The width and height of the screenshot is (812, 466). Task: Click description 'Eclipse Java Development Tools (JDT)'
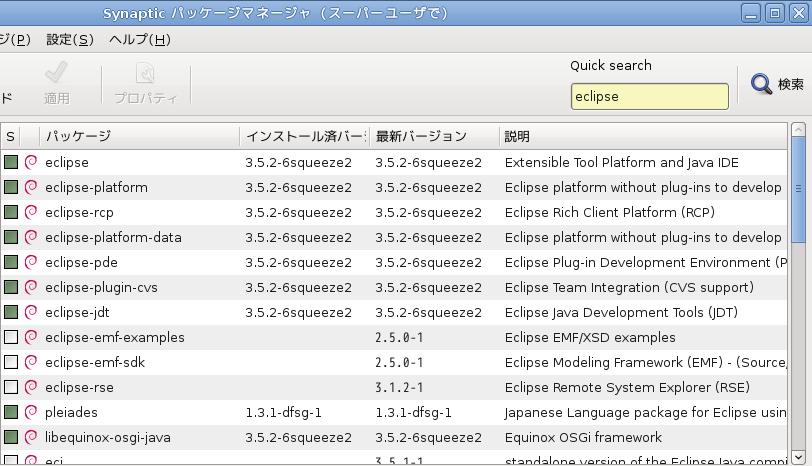pos(621,313)
